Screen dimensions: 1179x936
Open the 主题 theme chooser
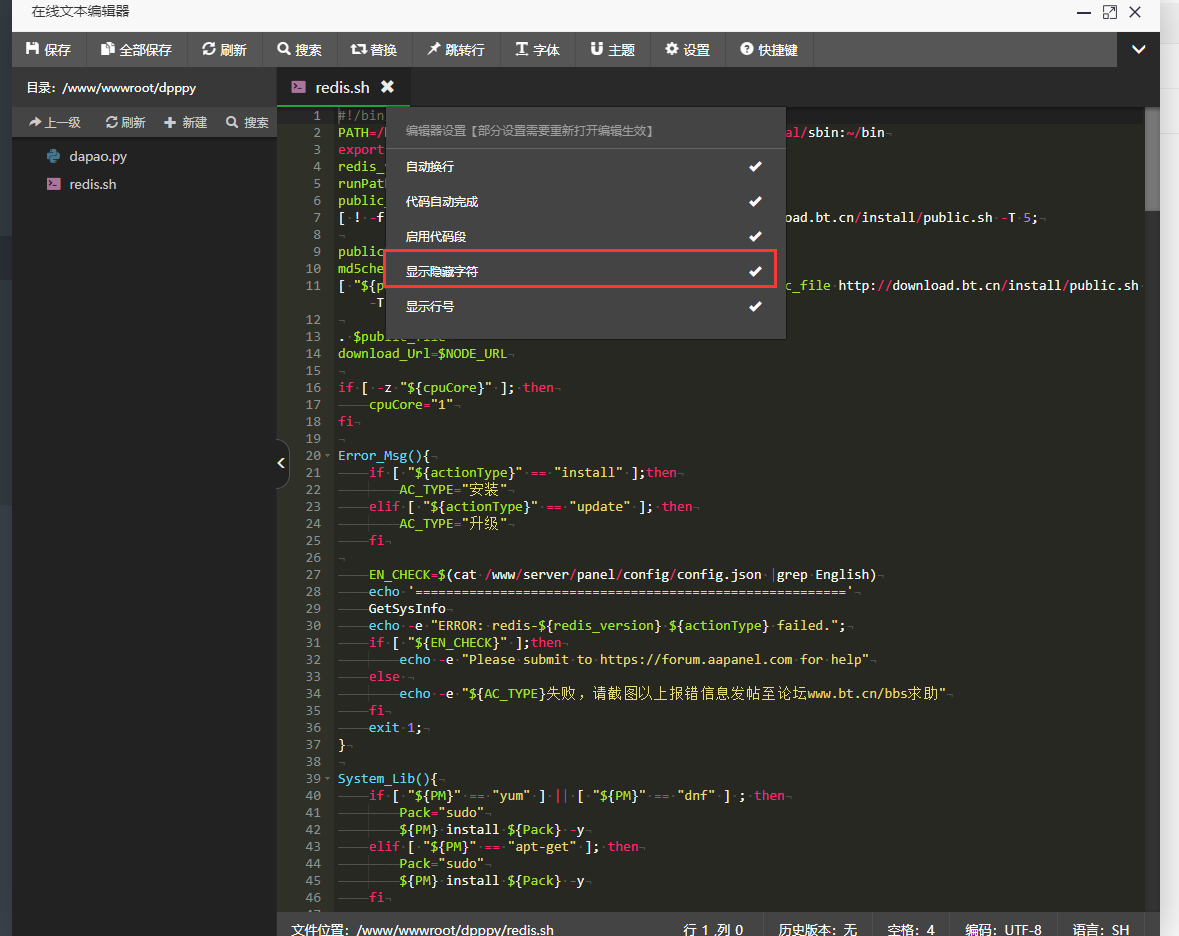612,50
